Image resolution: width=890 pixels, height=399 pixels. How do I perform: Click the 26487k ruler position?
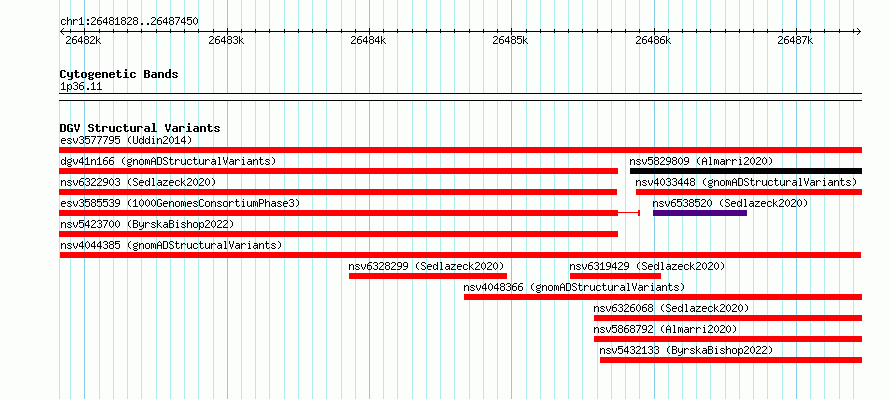point(795,40)
